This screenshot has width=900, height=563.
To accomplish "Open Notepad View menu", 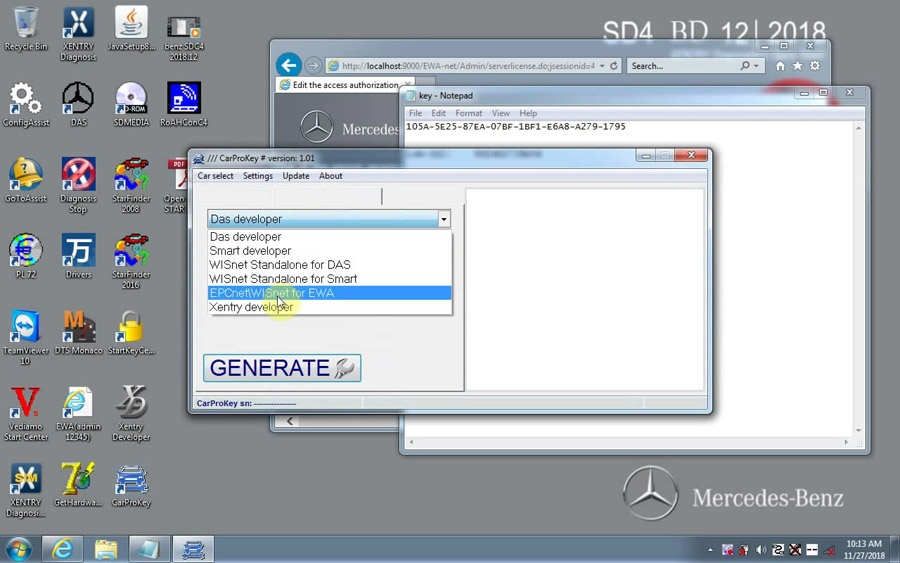I will click(501, 114).
